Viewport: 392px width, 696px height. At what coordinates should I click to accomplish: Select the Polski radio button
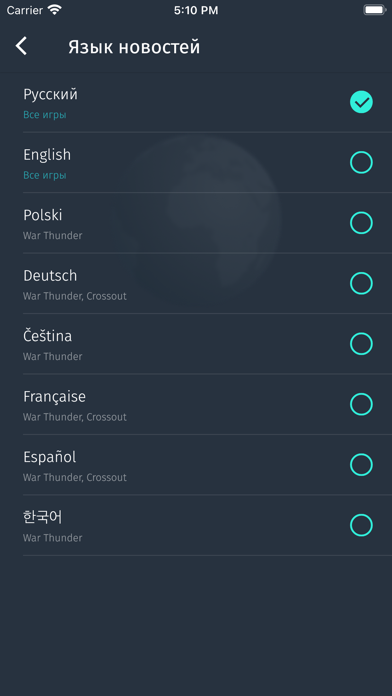[361, 223]
